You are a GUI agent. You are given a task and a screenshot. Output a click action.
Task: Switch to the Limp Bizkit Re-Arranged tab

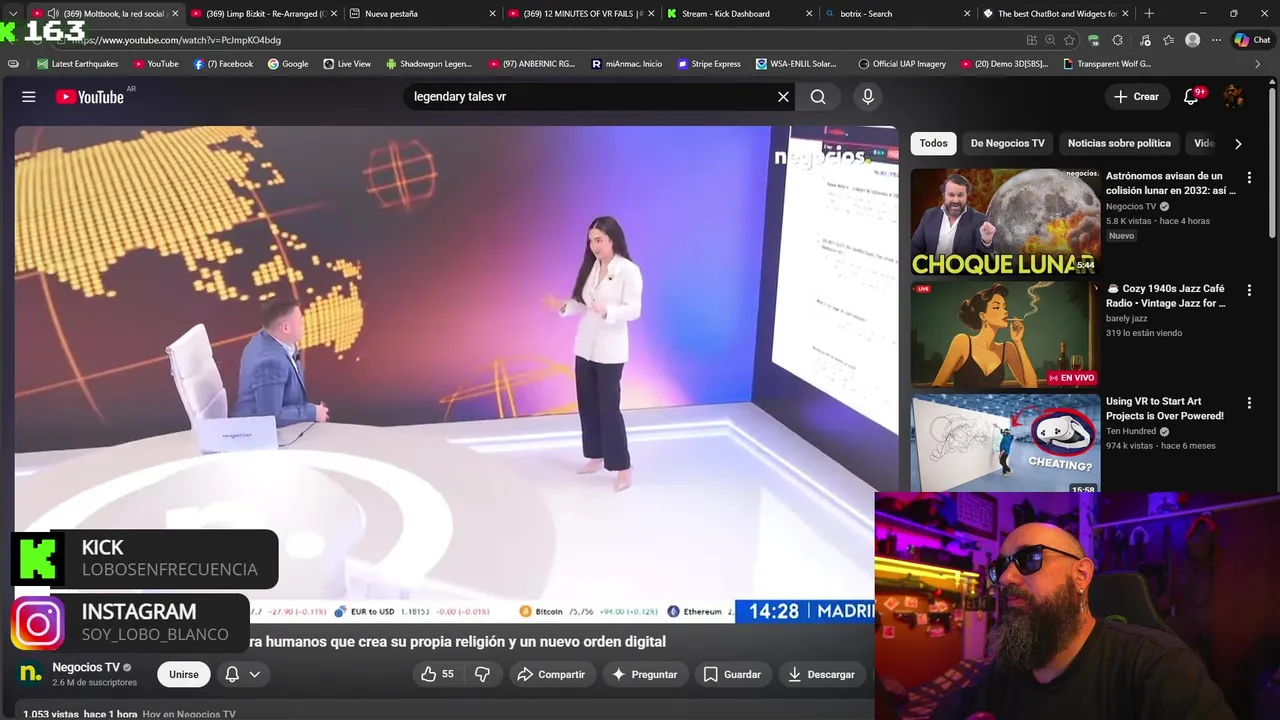tap(265, 13)
